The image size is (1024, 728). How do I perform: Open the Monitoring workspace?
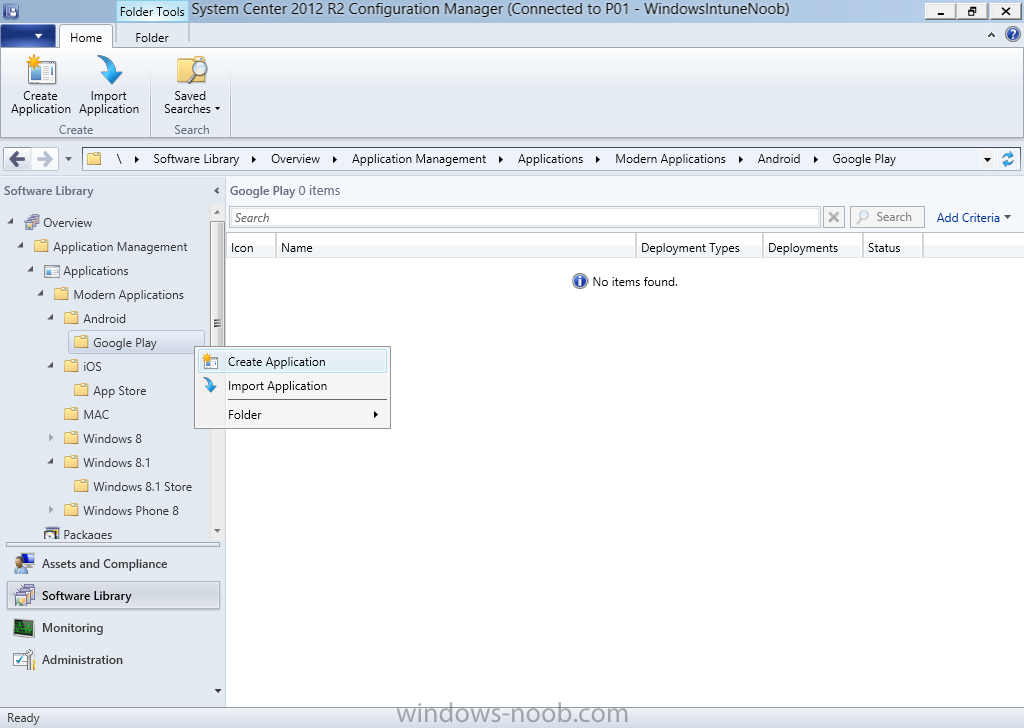pyautogui.click(x=113, y=627)
